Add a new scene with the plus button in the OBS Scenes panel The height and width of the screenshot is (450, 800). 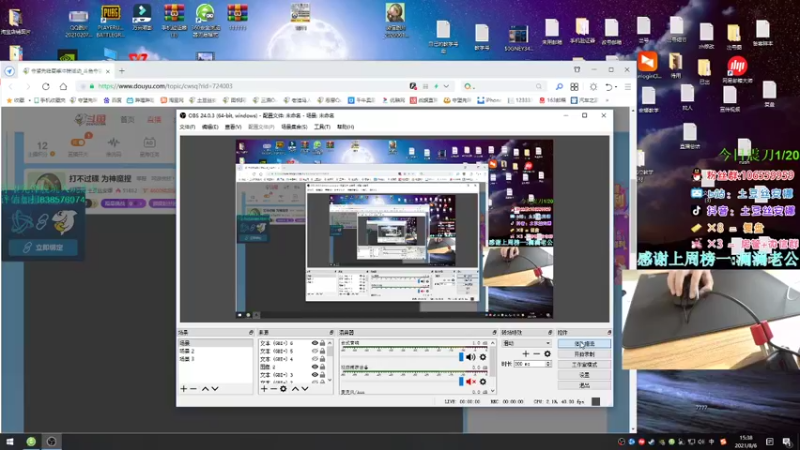point(184,389)
